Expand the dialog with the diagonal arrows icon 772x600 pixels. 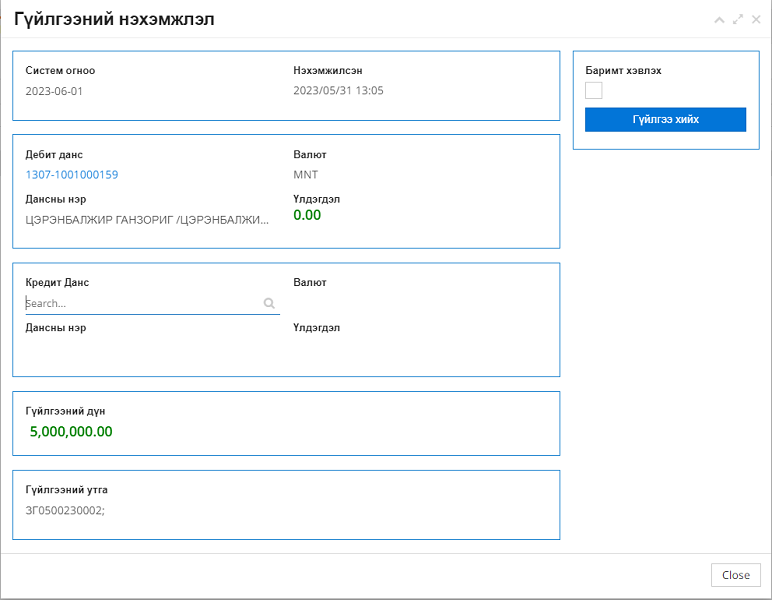[x=738, y=20]
